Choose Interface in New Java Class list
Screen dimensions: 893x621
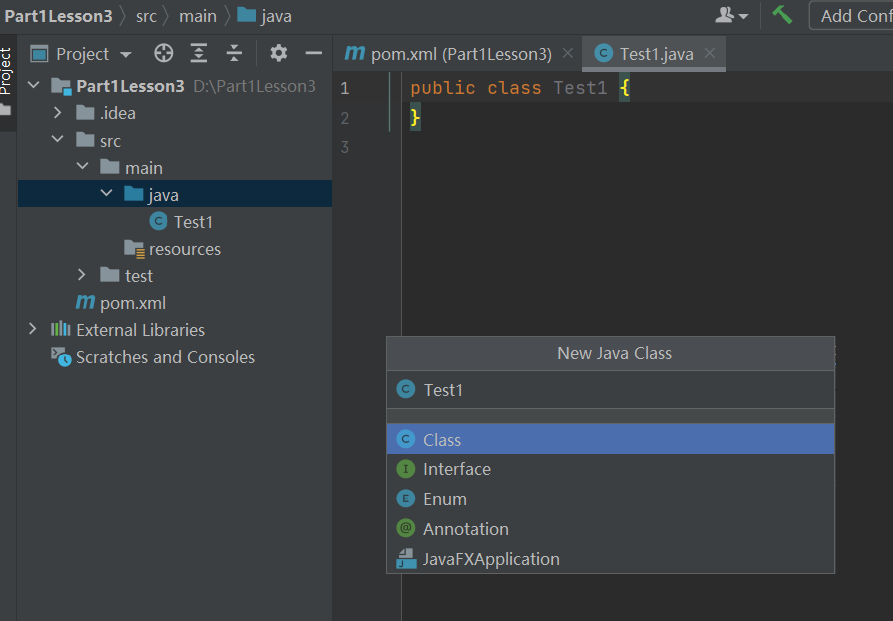456,469
